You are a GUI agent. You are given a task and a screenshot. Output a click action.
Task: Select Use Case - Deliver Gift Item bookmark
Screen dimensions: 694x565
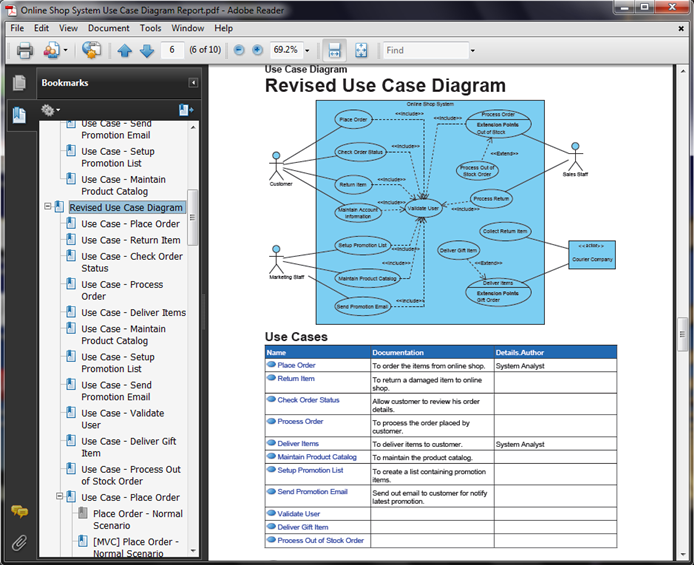point(128,447)
